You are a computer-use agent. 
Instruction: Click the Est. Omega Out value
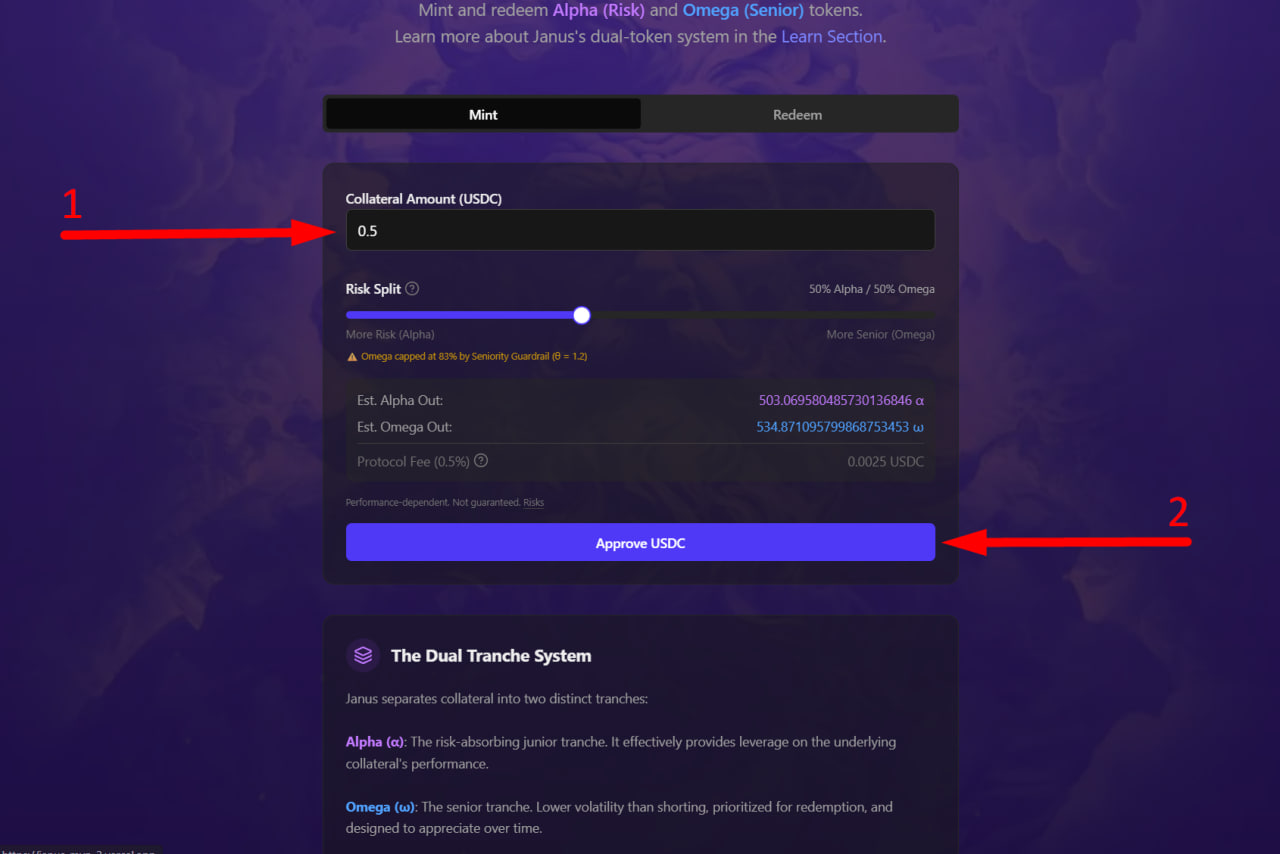840,427
